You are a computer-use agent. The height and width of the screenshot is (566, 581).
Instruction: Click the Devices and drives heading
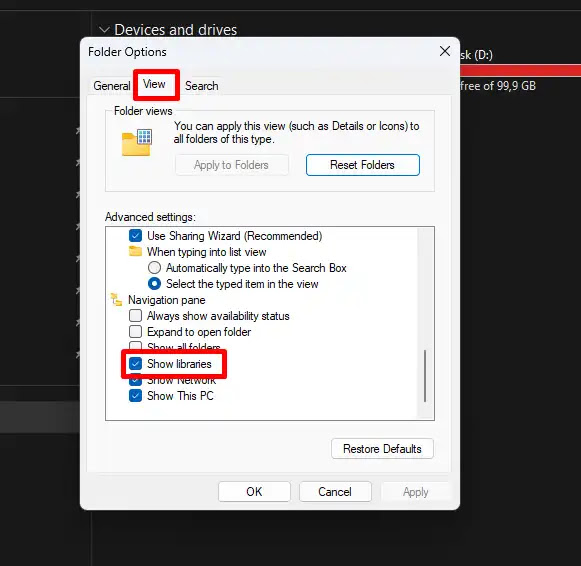pyautogui.click(x=176, y=30)
